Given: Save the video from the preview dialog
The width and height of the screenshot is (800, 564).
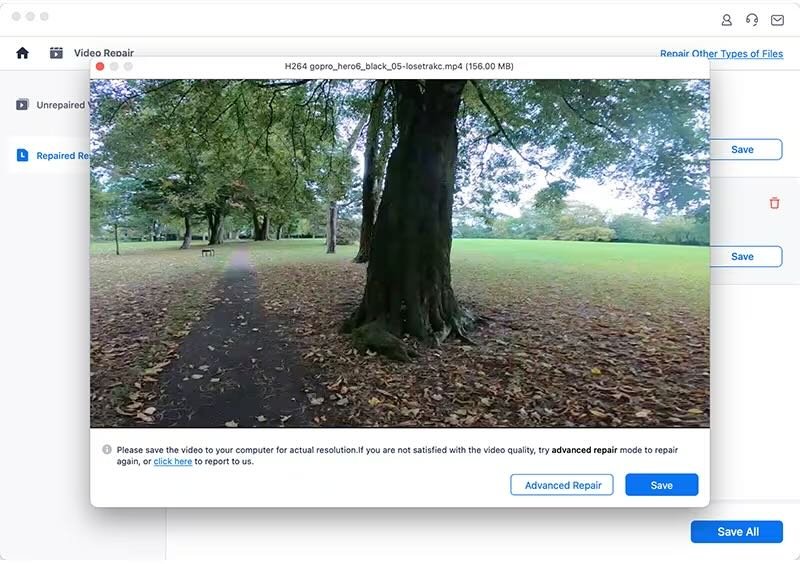Looking at the screenshot, I should (661, 485).
